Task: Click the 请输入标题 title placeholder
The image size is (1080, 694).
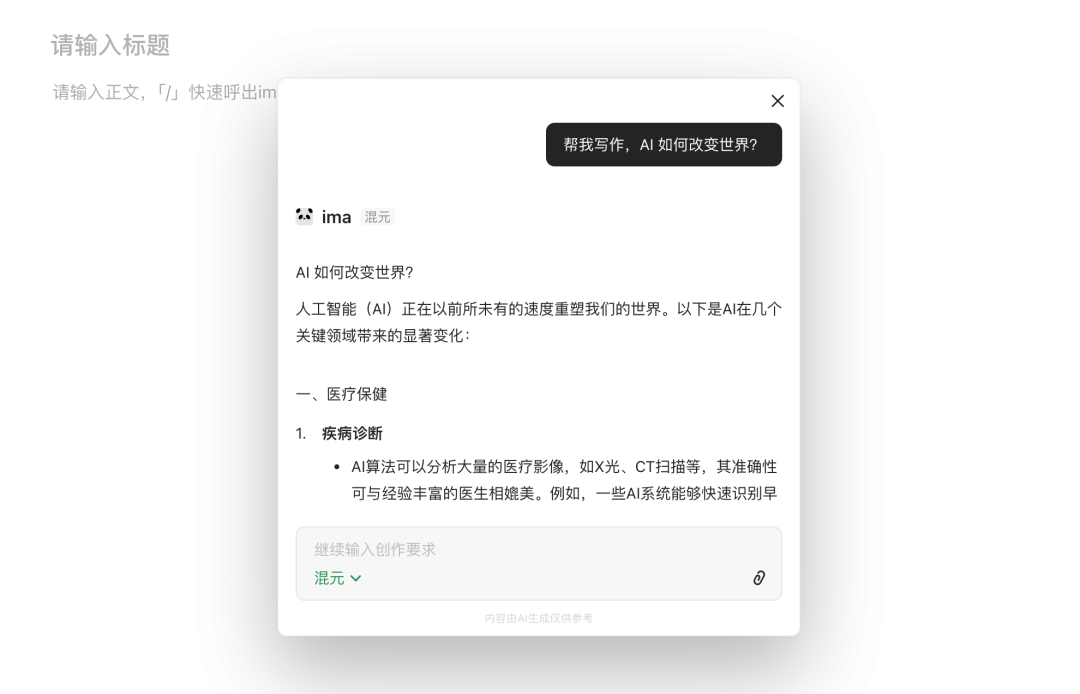Action: (110, 45)
